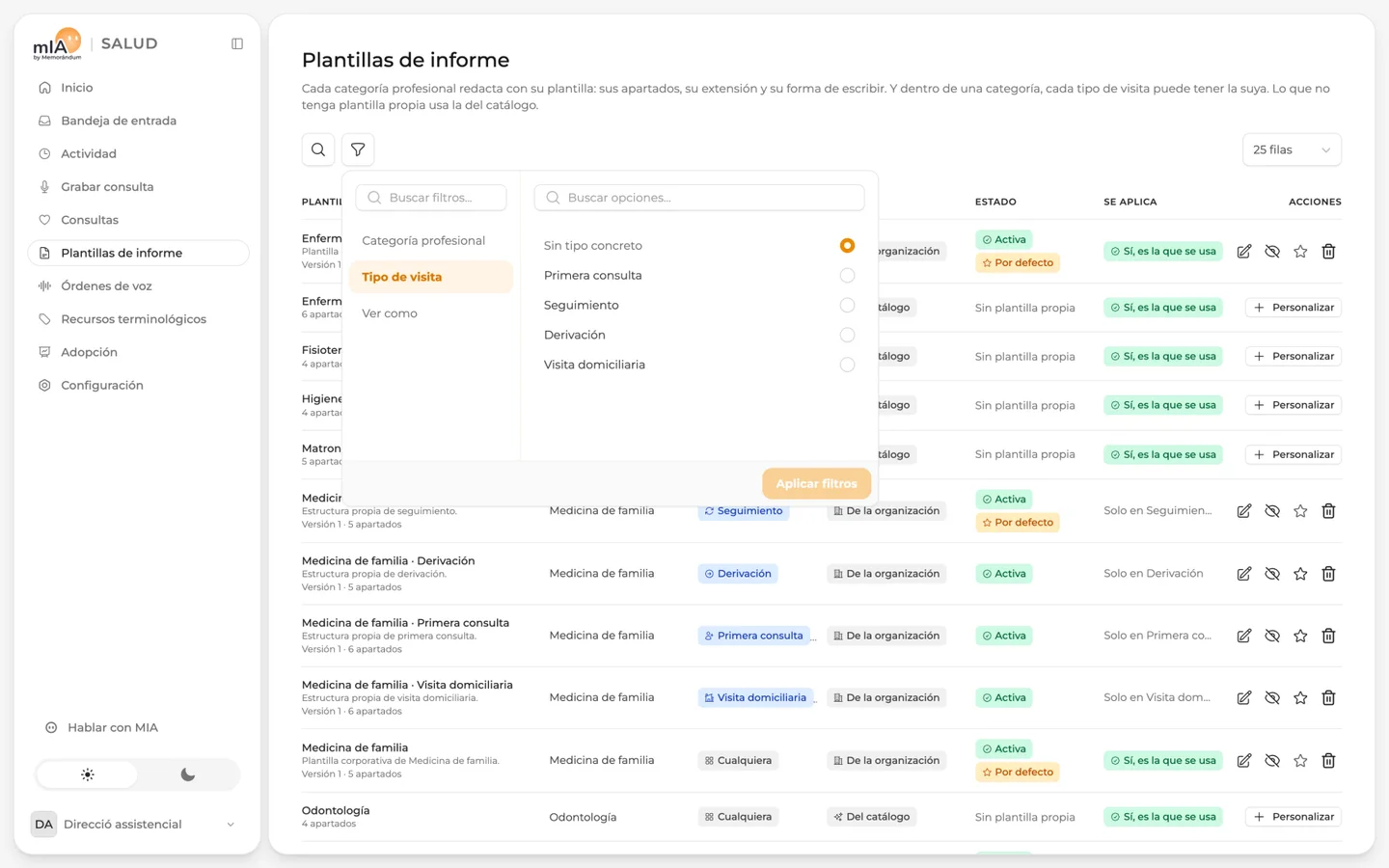Go to Grabar consulta in sidebar
This screenshot has width=1389, height=868.
click(138, 187)
